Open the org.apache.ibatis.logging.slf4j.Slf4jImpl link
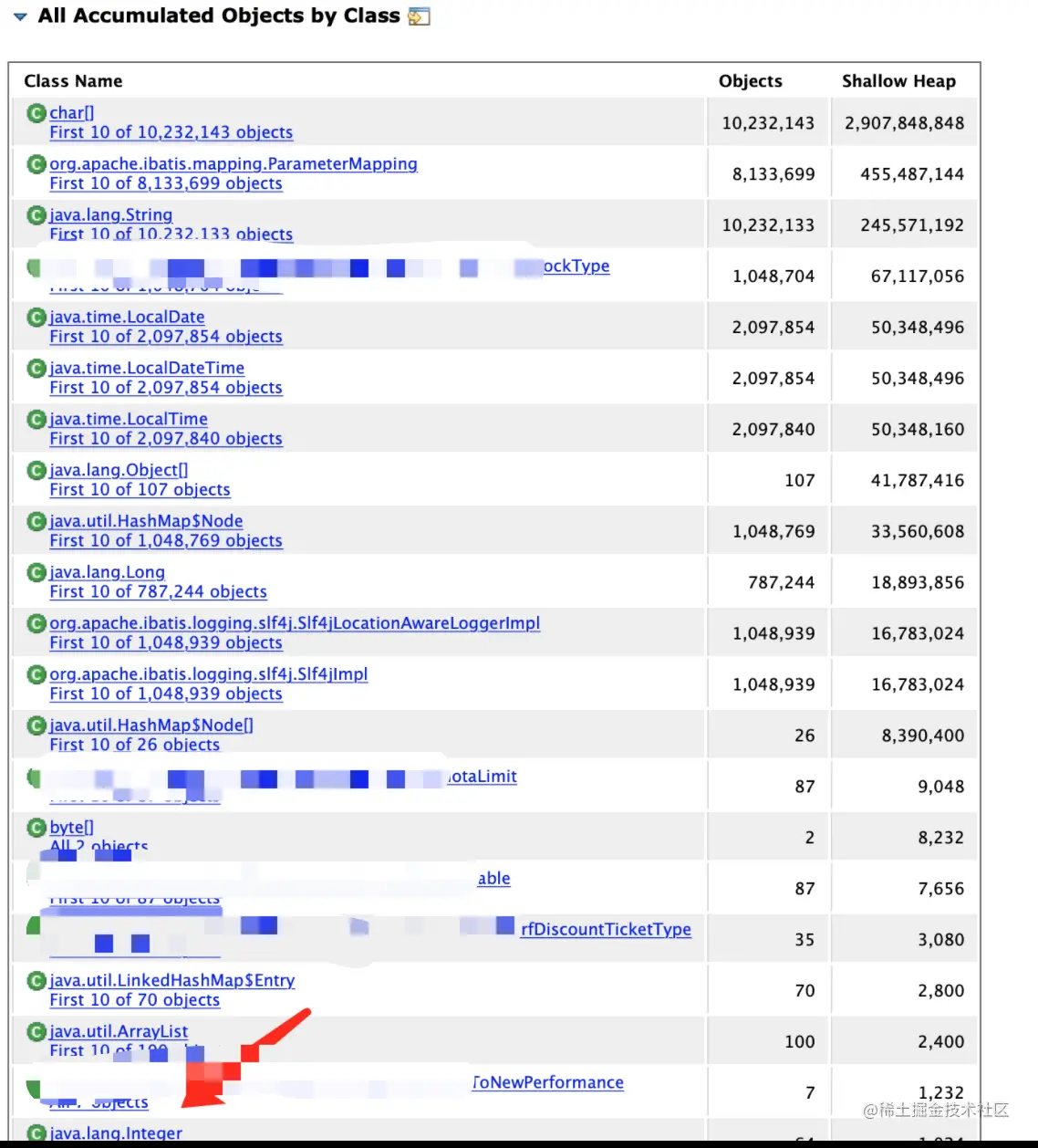1038x1148 pixels. pyautogui.click(x=209, y=675)
